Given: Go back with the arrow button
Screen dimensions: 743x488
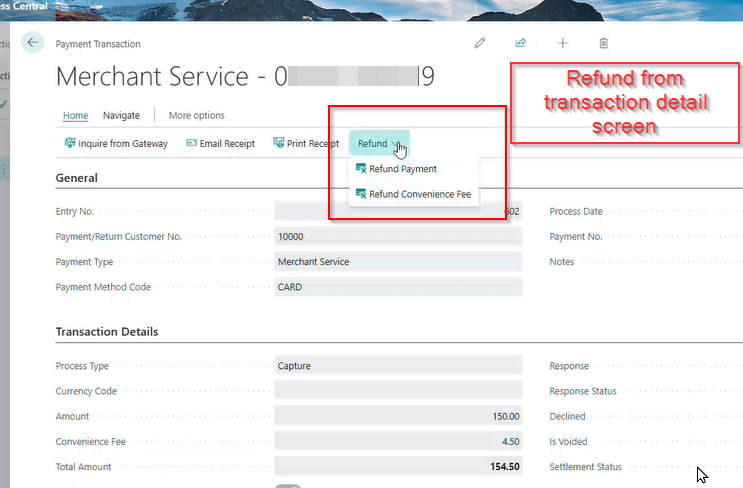Looking at the screenshot, I should tap(33, 43).
